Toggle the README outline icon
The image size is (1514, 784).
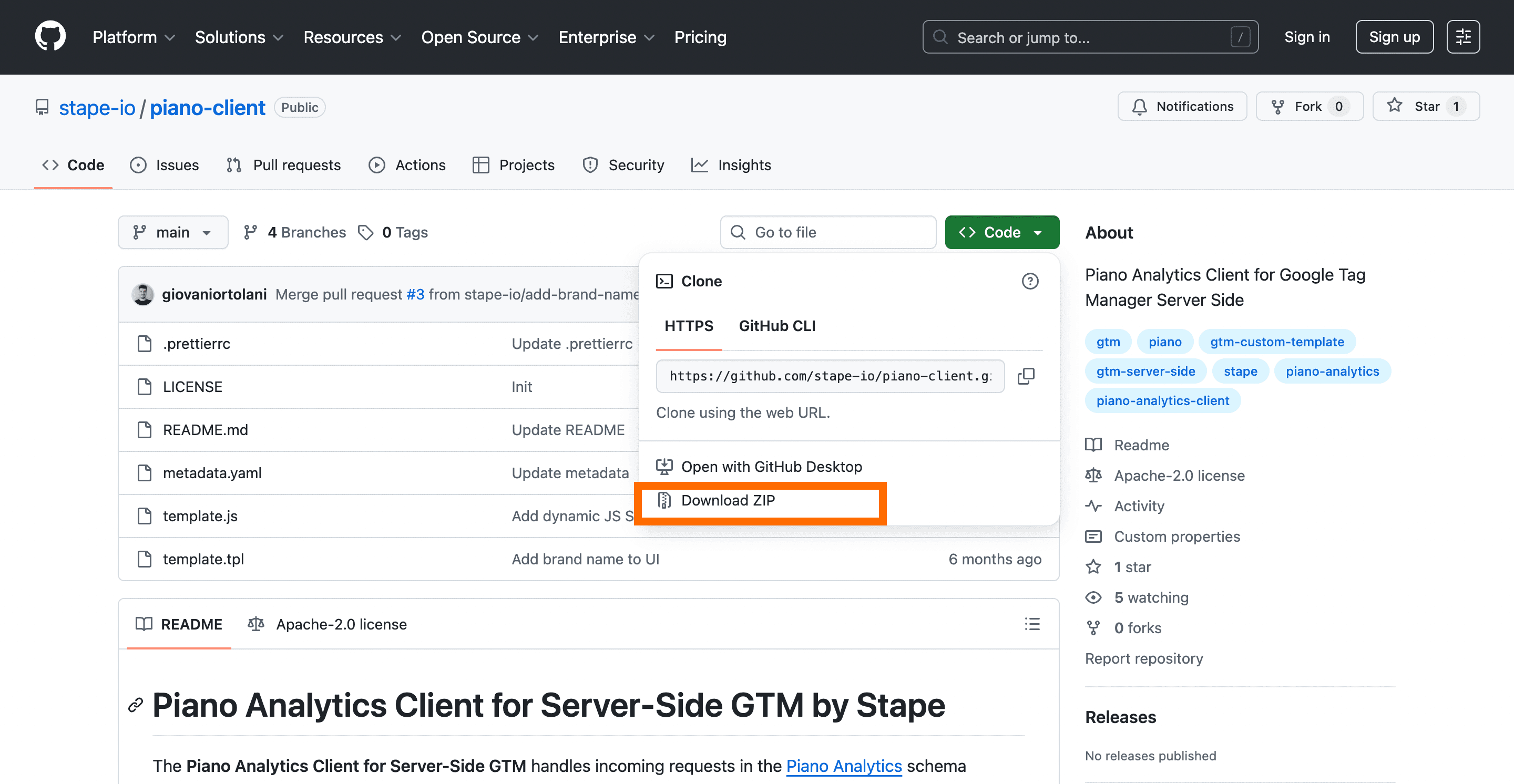click(x=1032, y=624)
